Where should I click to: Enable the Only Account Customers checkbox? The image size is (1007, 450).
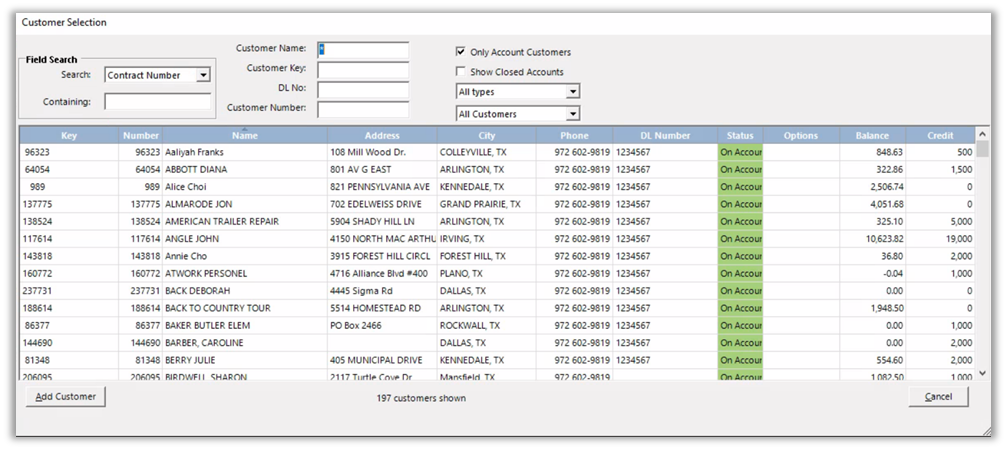click(x=461, y=52)
